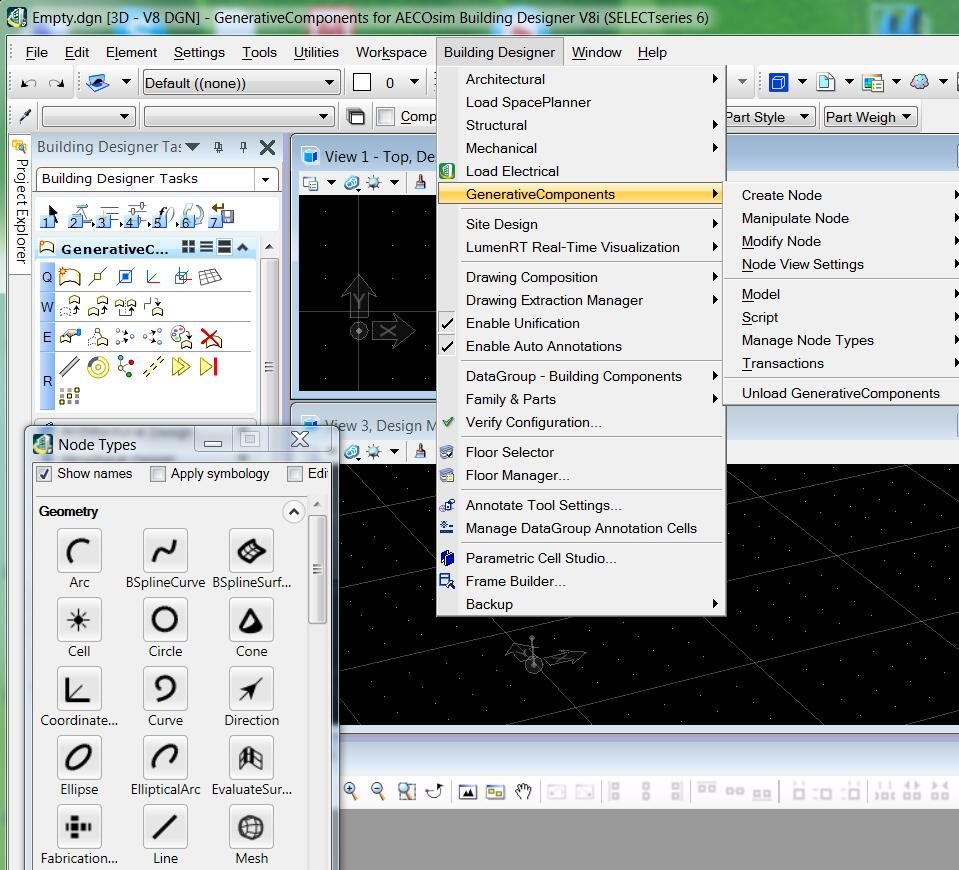The image size is (959, 870).
Task: Click the narrow empty combo box beside the paintbrush
Action: [x=88, y=116]
